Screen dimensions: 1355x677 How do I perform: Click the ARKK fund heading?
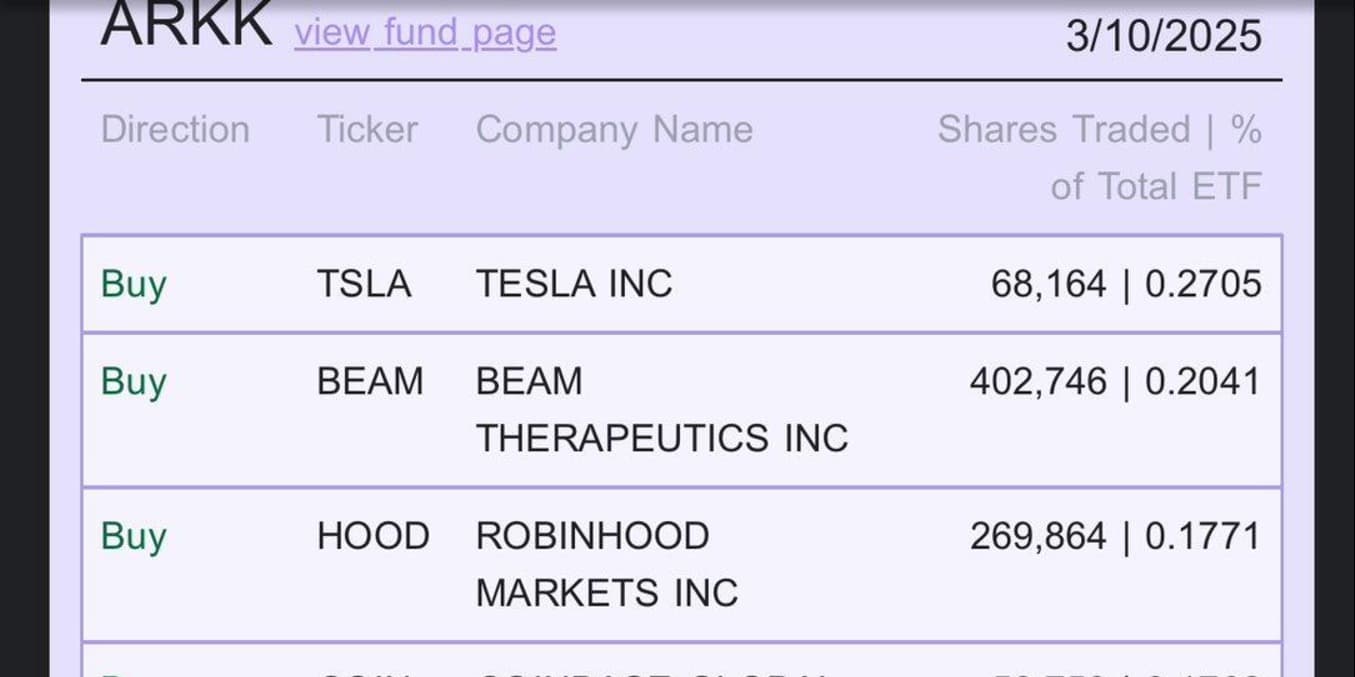(x=187, y=23)
